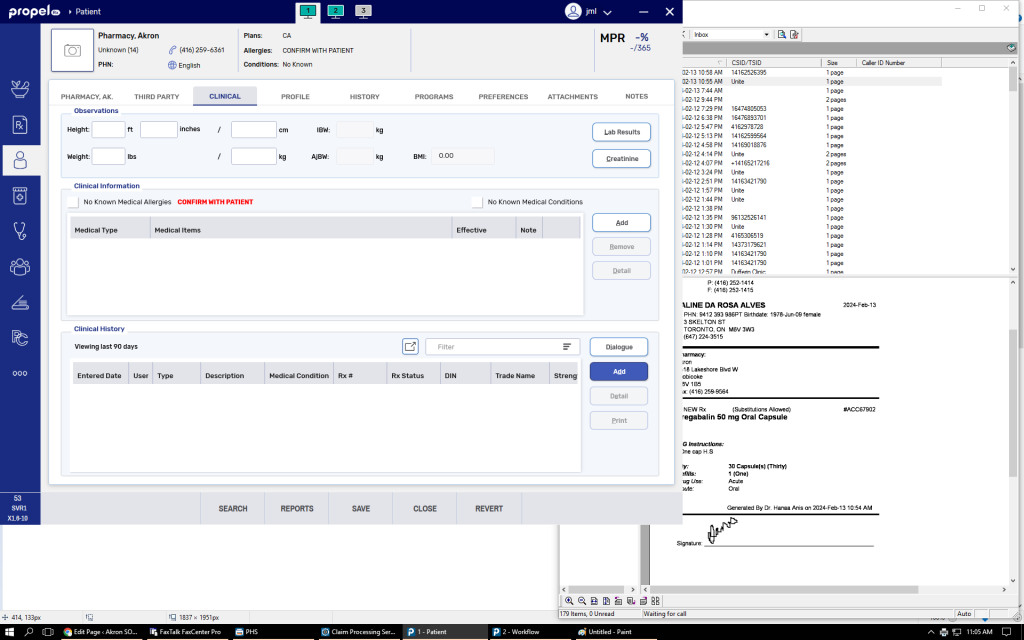Open the people group sidebar icon

19,266
